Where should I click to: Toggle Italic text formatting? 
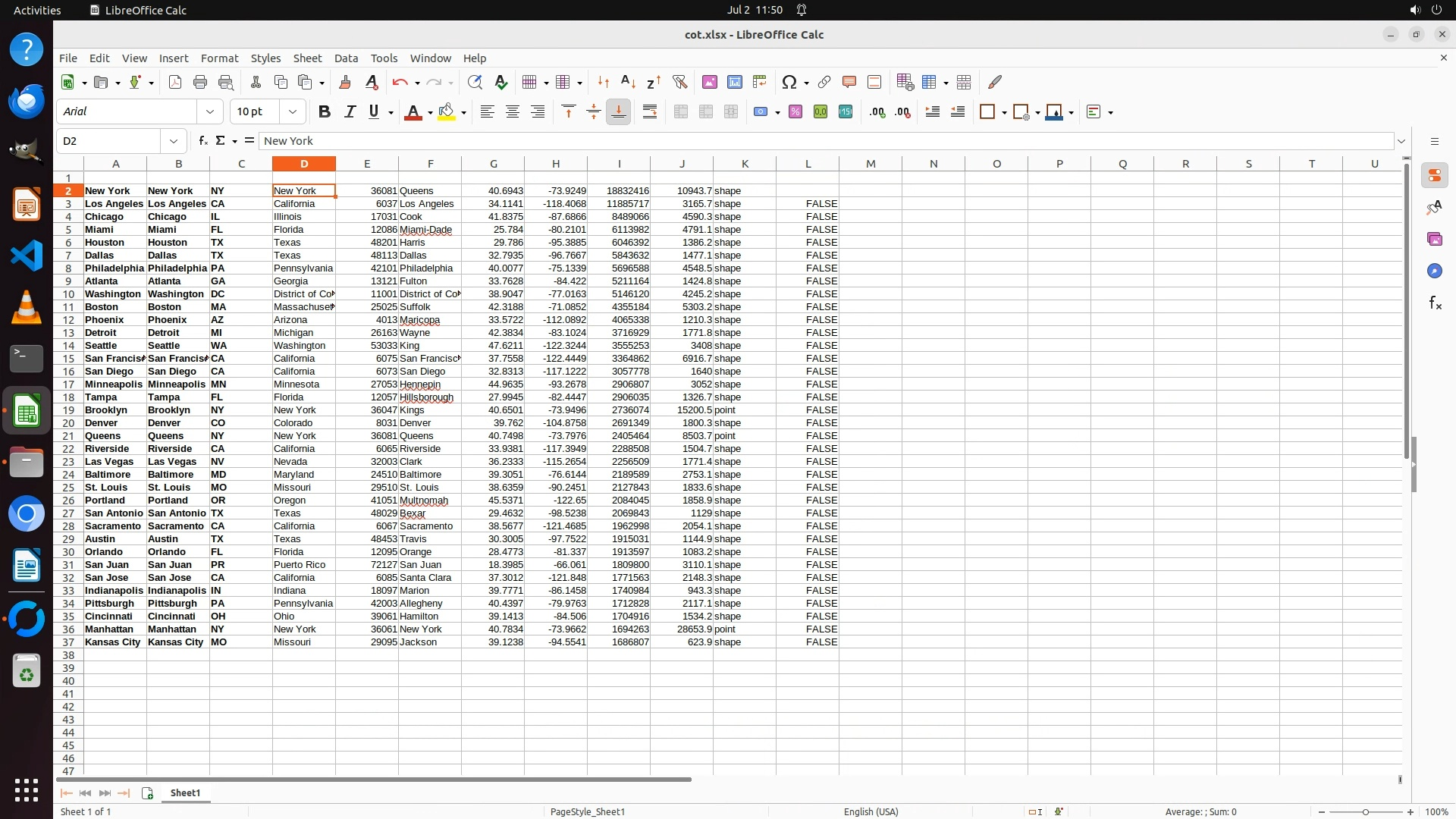350,112
